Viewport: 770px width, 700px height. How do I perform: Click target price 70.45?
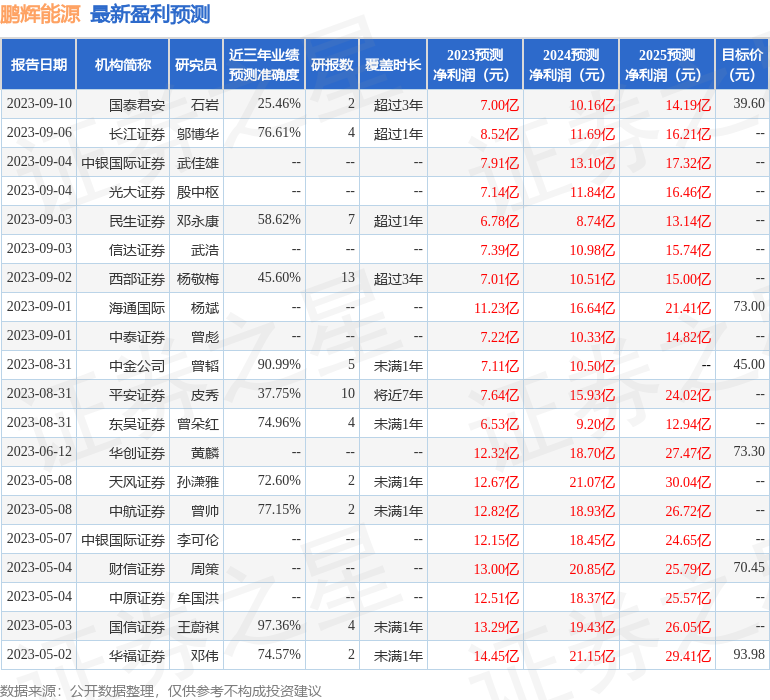click(749, 567)
